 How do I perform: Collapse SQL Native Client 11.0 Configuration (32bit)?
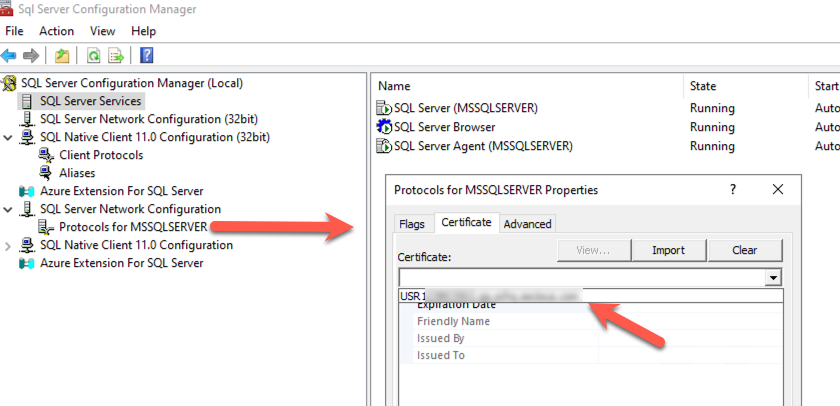[x=9, y=137]
